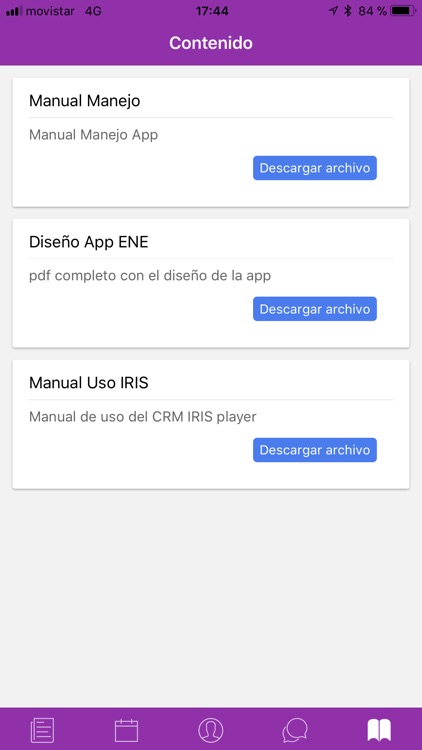Open the profile tab icon
Screen dimensions: 422x750
pos(211,730)
